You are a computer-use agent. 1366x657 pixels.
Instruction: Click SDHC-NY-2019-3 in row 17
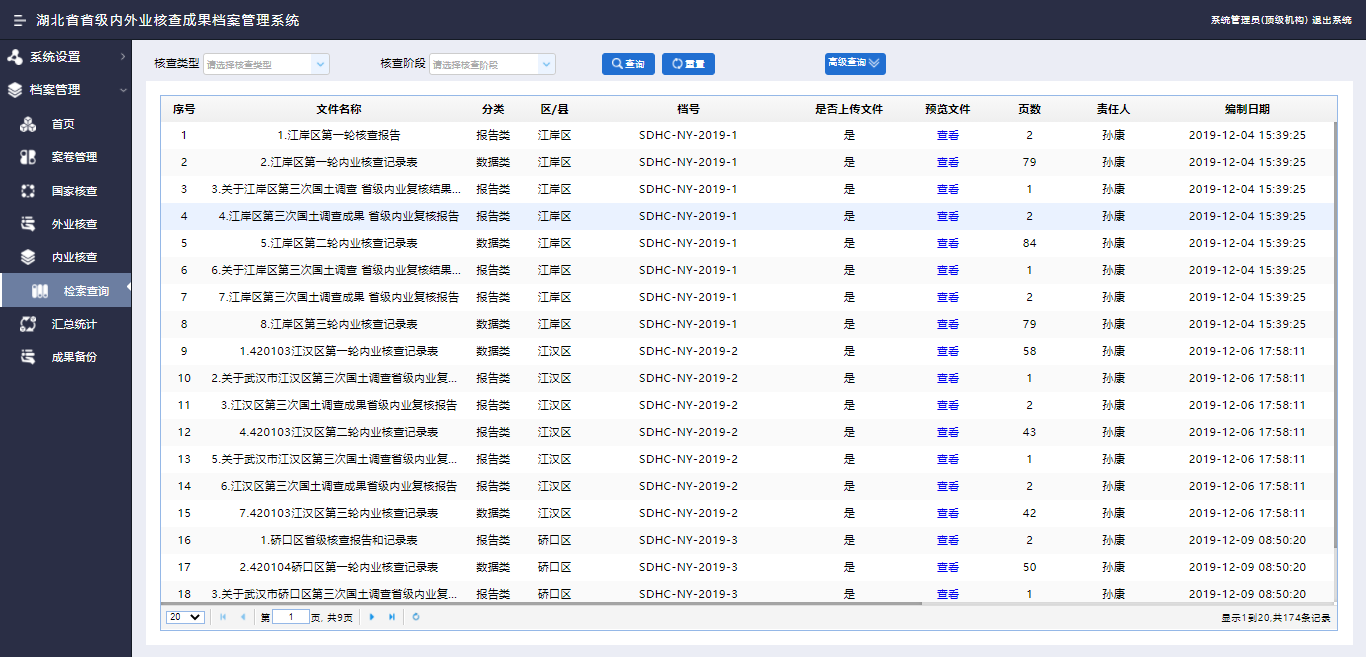tap(688, 567)
